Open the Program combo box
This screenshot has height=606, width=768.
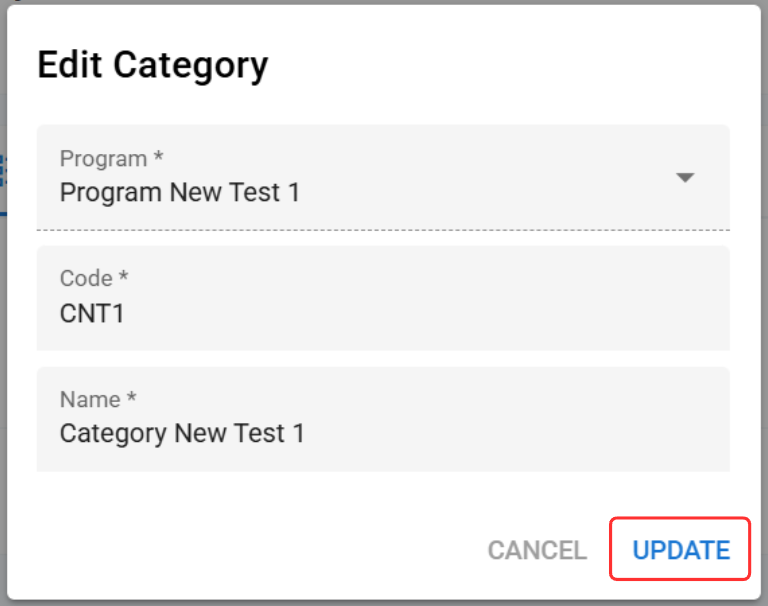click(x=383, y=177)
